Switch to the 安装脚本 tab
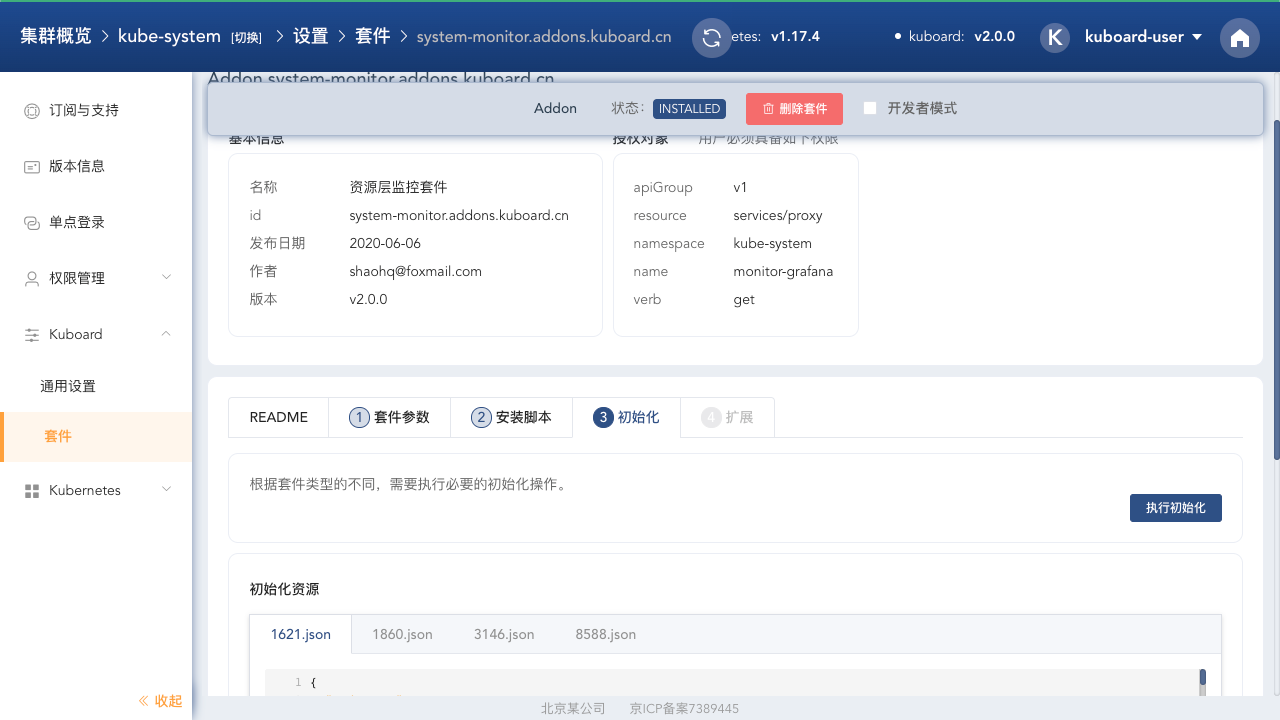The image size is (1280, 720). coord(511,417)
